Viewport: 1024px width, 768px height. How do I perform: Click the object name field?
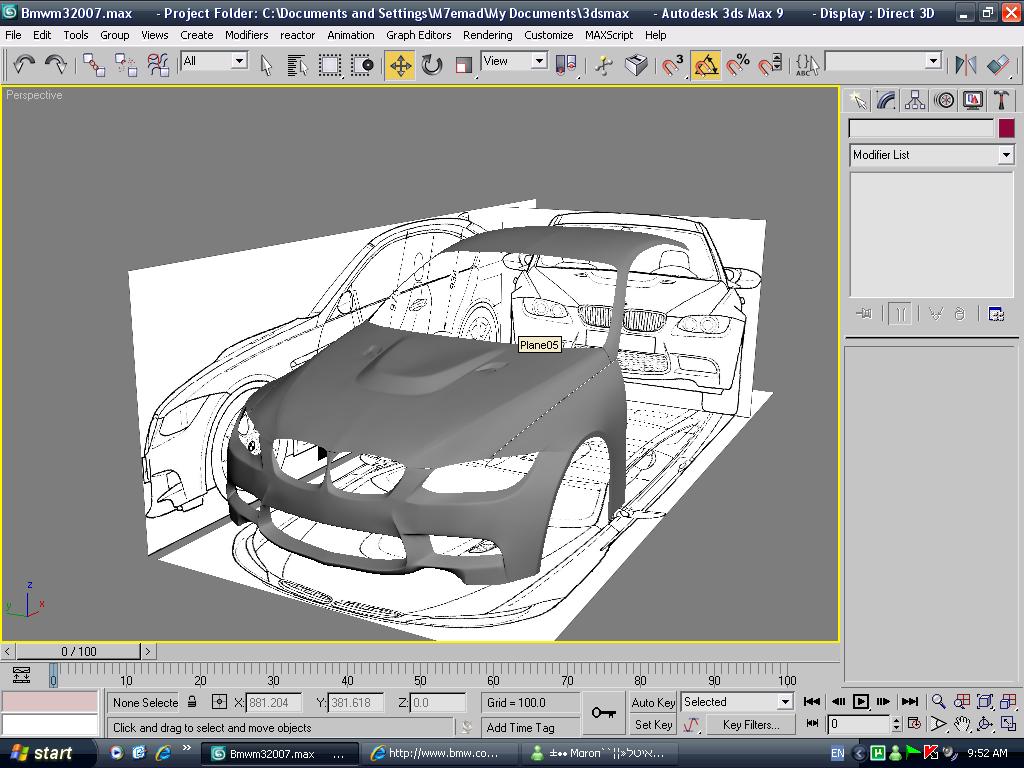[x=921, y=128]
